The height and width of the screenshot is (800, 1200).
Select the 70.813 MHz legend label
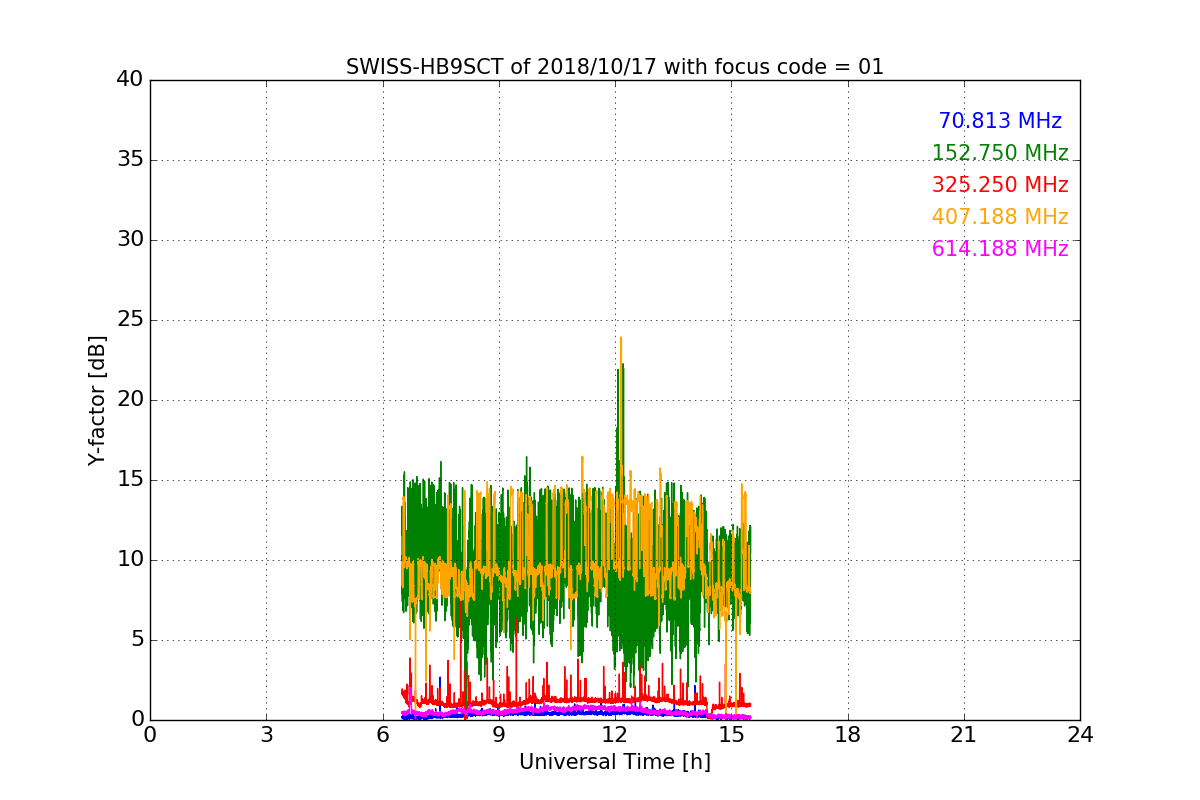(x=1000, y=121)
